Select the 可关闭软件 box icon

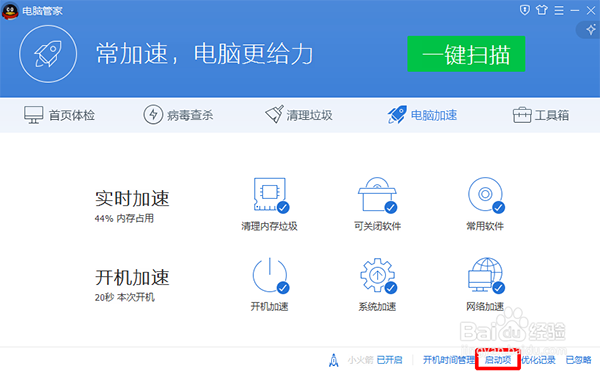(x=378, y=195)
